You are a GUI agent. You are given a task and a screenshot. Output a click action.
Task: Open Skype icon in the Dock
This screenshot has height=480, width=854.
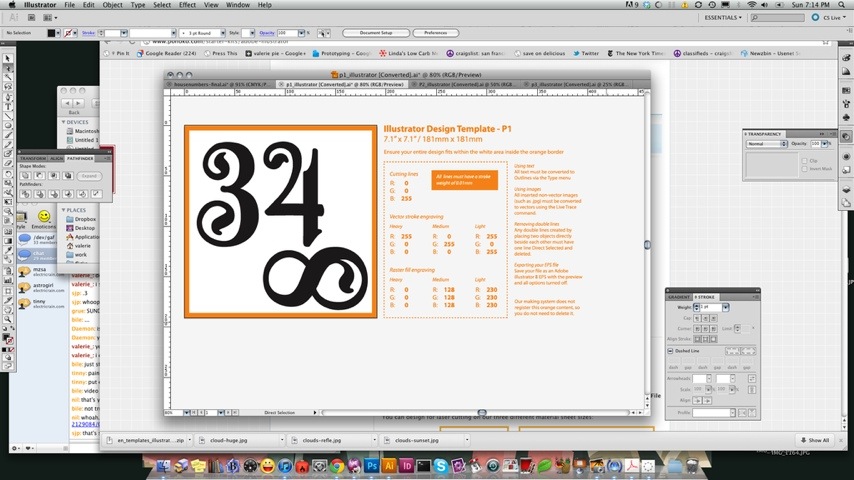[441, 466]
